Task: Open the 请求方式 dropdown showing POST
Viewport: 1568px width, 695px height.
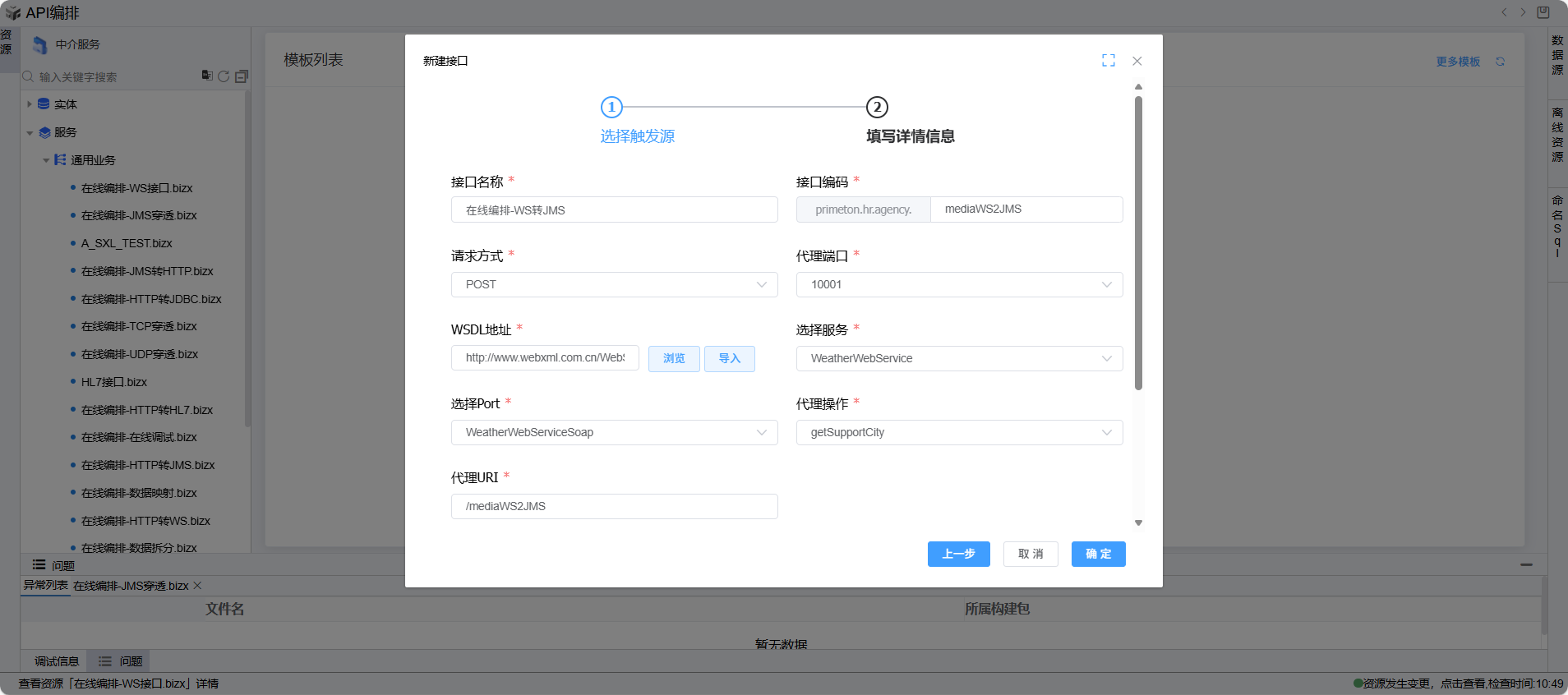Action: point(614,284)
